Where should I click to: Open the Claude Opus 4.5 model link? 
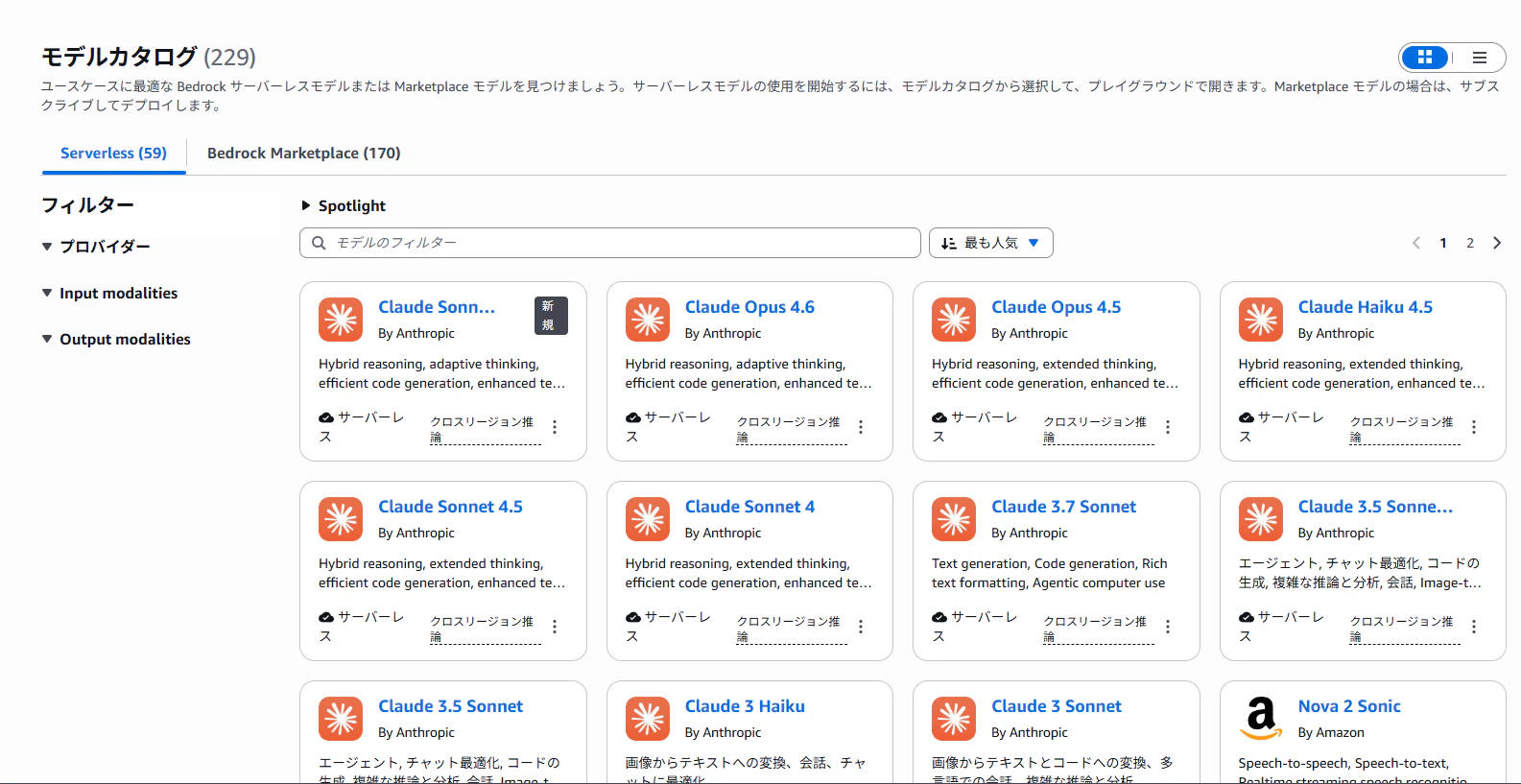pos(1056,307)
